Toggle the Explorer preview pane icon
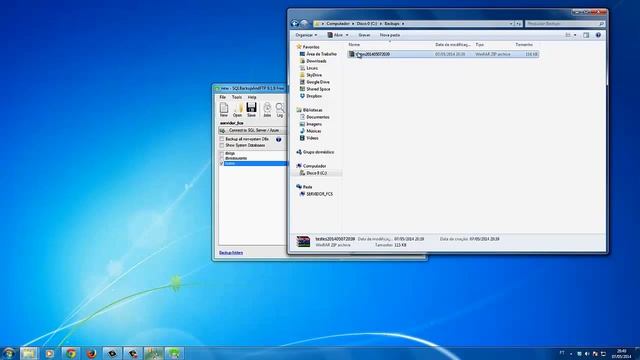Viewport: 640px width, 360px height. [586, 35]
